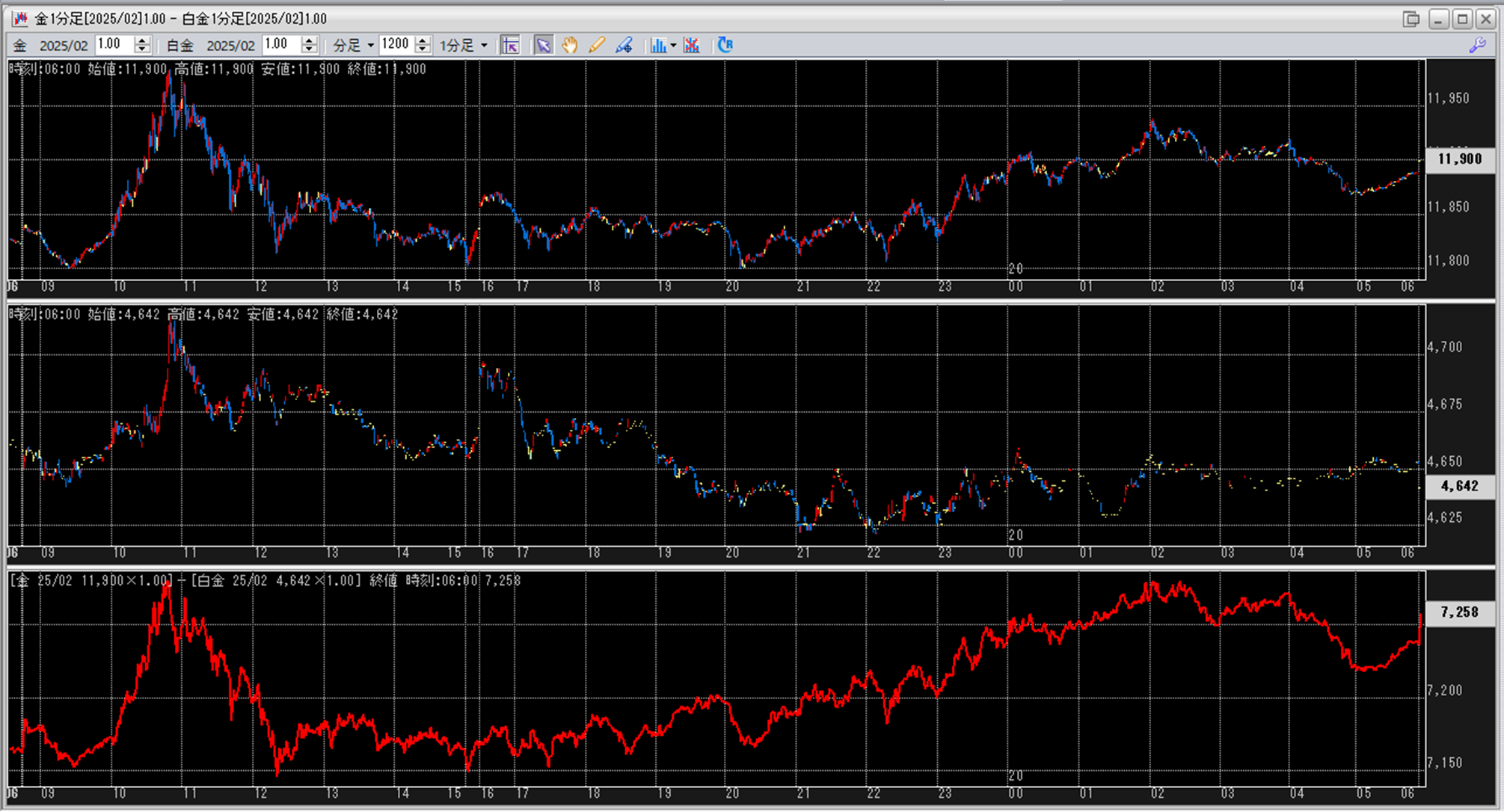Decrease the 白金 multiplier spinner value
This screenshot has width=1504, height=812.
(x=309, y=50)
